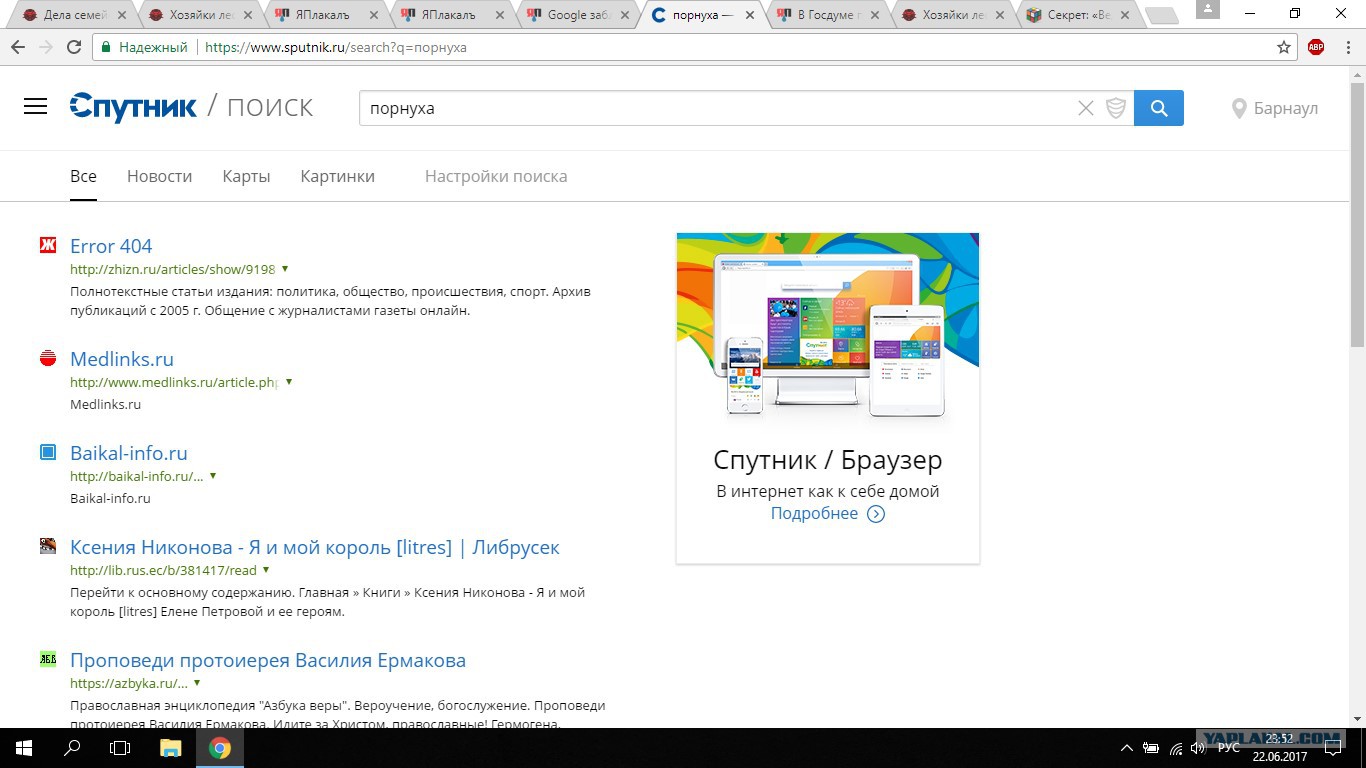Open the battery status tray icon
The height and width of the screenshot is (768, 1366).
[x=1151, y=748]
